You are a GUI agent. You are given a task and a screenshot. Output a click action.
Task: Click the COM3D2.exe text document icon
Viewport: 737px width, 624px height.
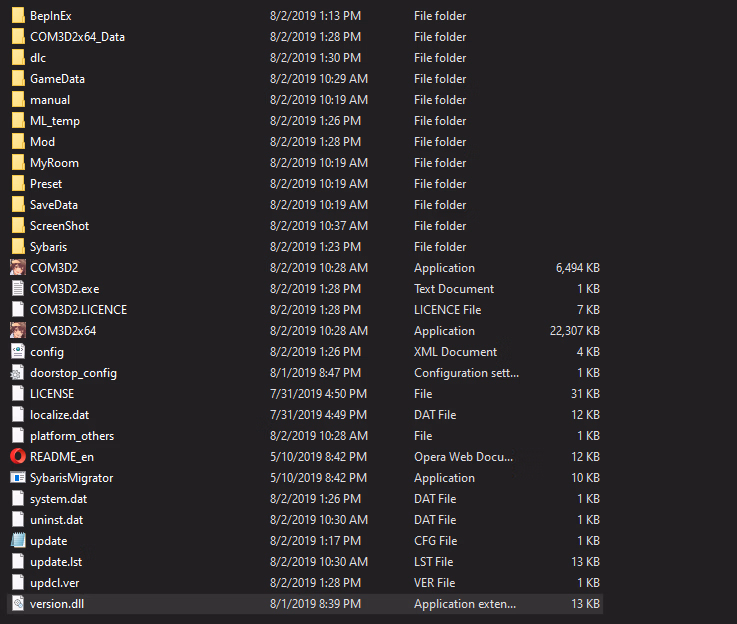18,289
